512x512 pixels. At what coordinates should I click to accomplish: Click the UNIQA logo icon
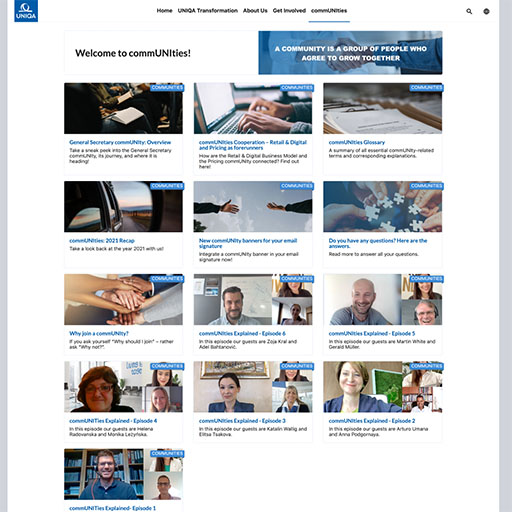[26, 11]
